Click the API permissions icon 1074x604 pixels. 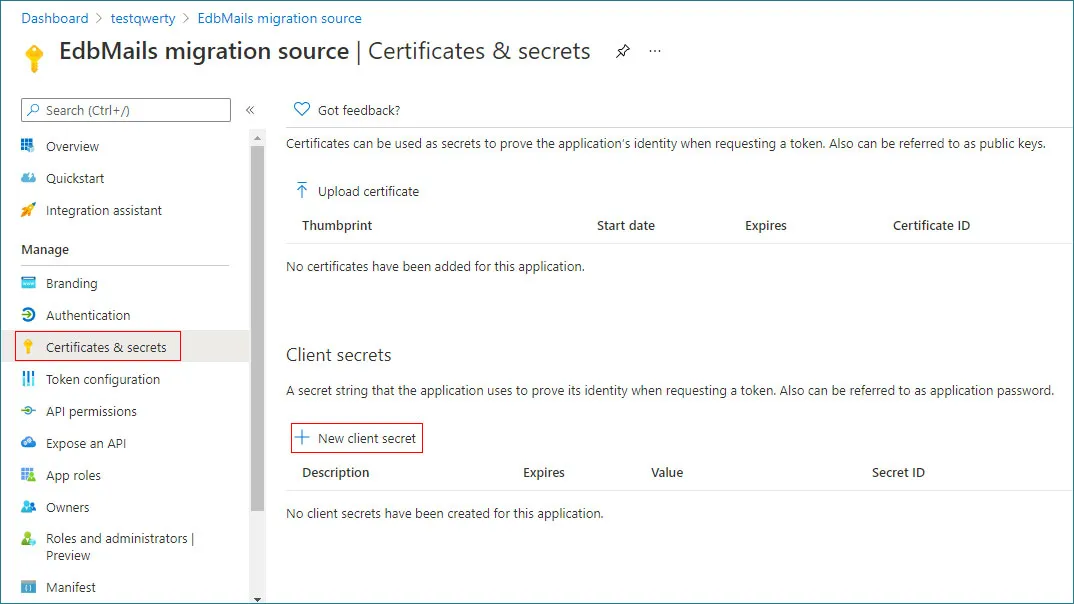click(x=28, y=411)
